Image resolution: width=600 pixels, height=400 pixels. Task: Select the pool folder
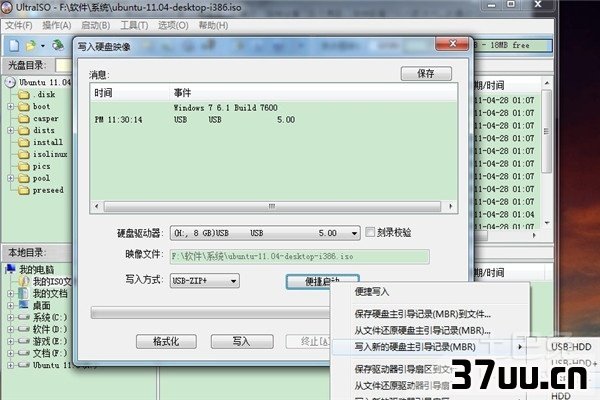(41, 178)
